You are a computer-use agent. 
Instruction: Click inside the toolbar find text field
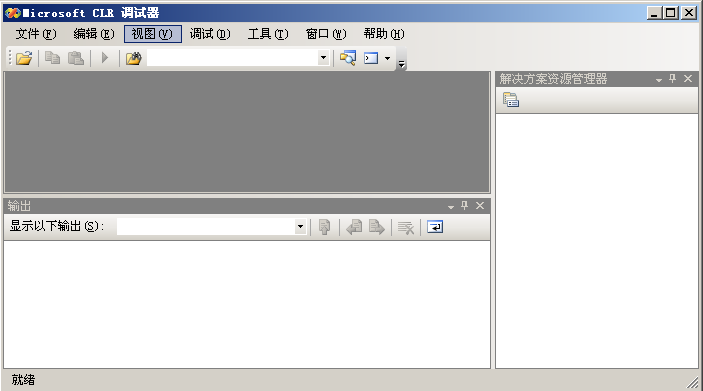232,58
